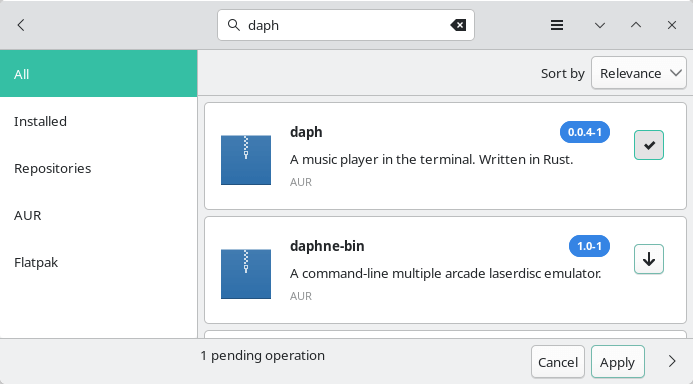Click the search magnifier icon
The image size is (693, 384).
click(234, 25)
